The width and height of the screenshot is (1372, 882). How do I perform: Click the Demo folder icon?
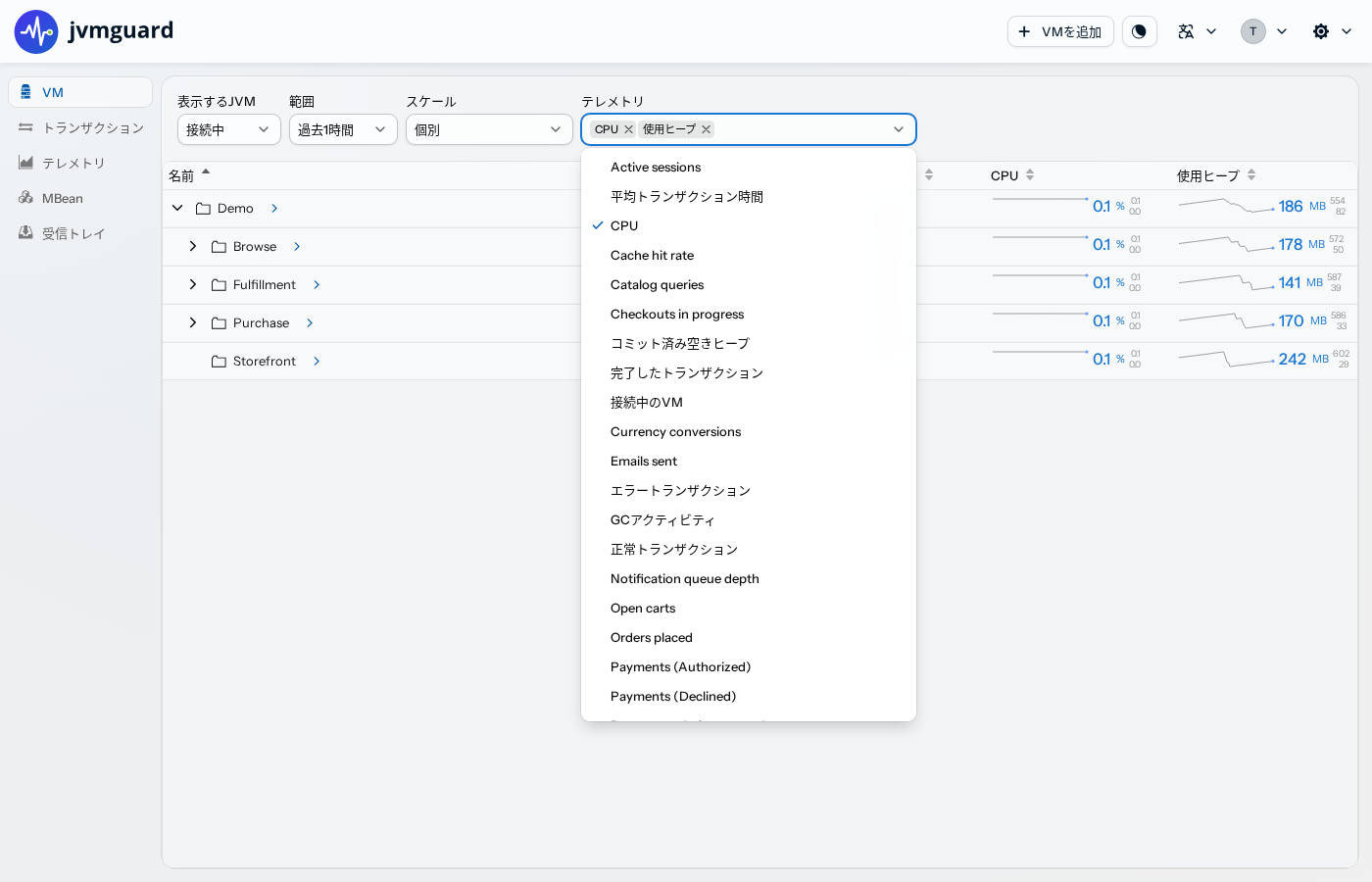pyautogui.click(x=203, y=209)
